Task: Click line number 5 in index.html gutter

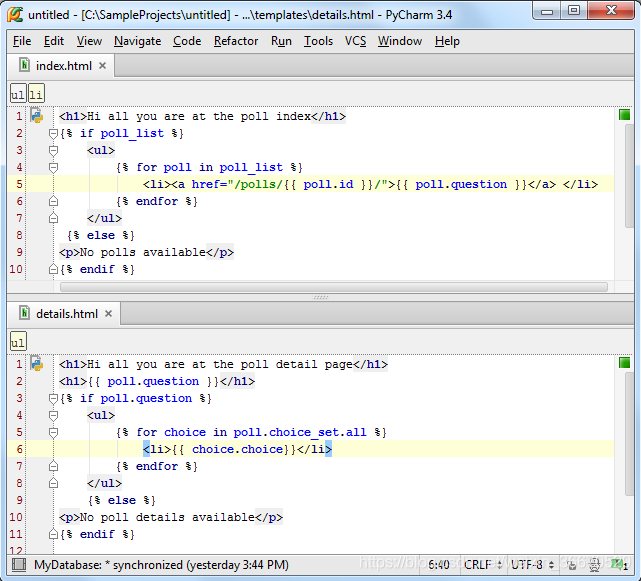Action: [19, 184]
